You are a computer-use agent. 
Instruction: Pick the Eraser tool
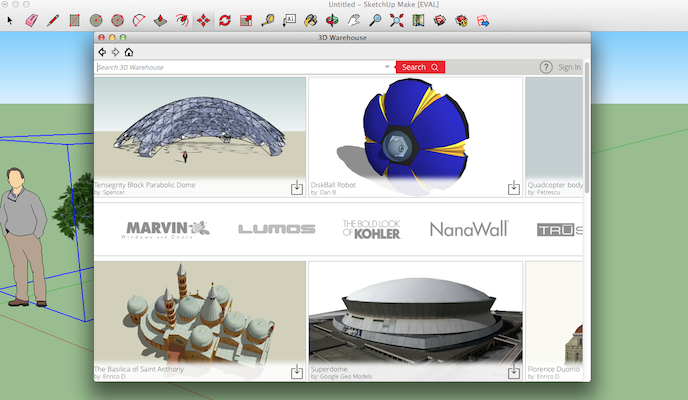(x=32, y=20)
